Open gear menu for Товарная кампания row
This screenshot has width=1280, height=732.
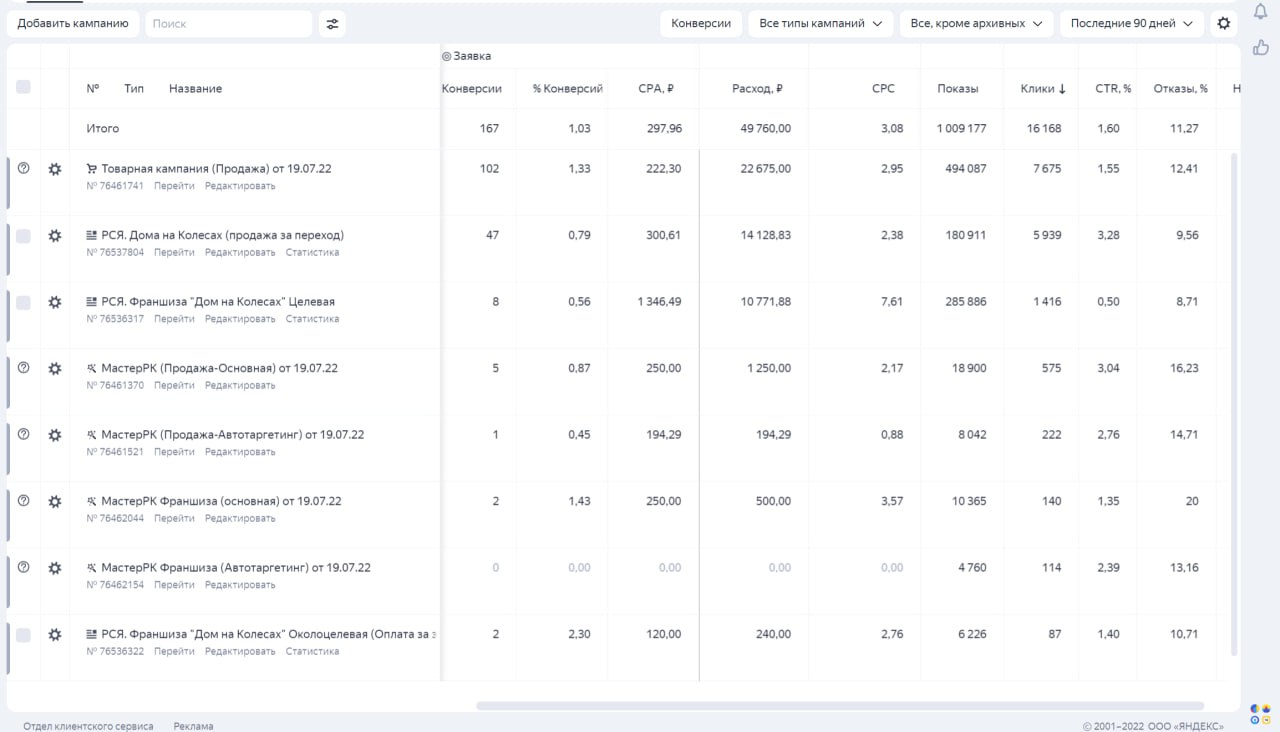[x=55, y=169]
